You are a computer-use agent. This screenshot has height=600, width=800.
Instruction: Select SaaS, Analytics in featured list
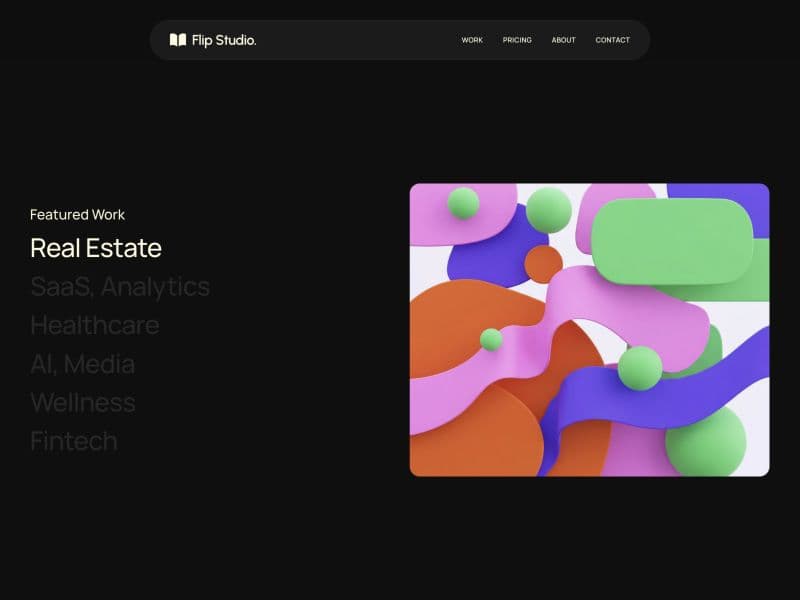[120, 287]
